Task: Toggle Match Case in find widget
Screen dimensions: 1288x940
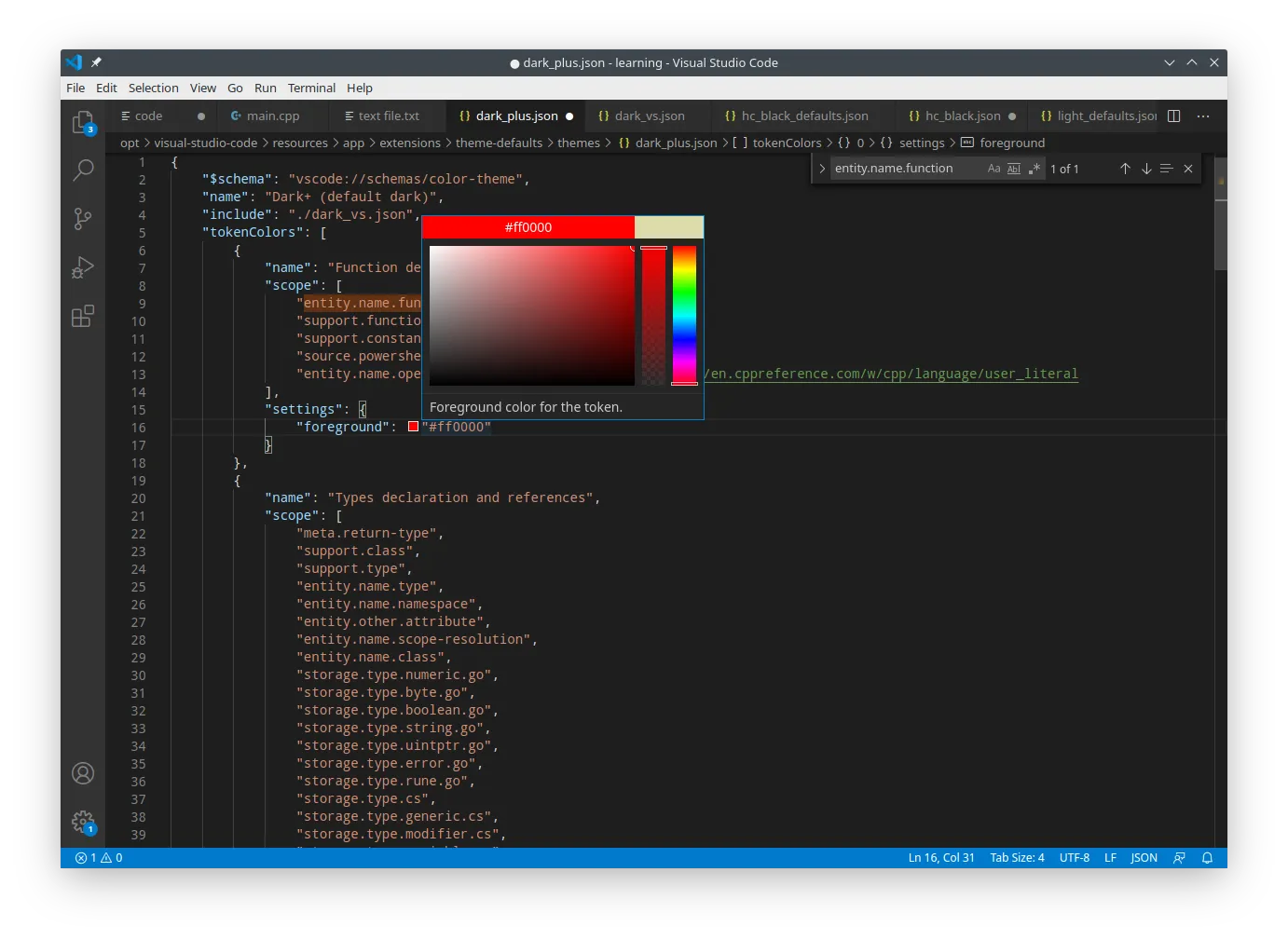Action: tap(993, 169)
